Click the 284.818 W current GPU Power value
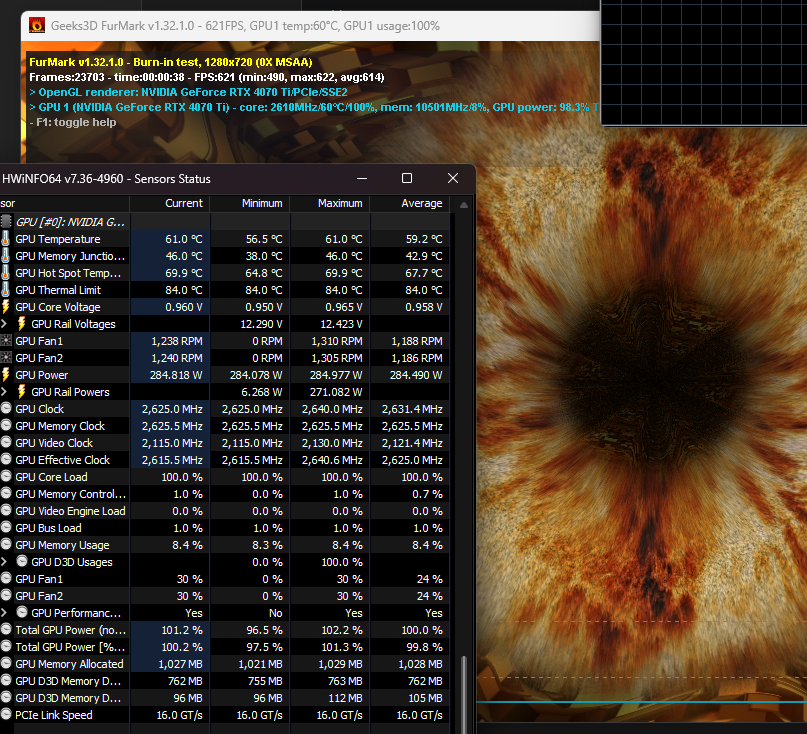Image resolution: width=807 pixels, height=734 pixels. point(176,375)
